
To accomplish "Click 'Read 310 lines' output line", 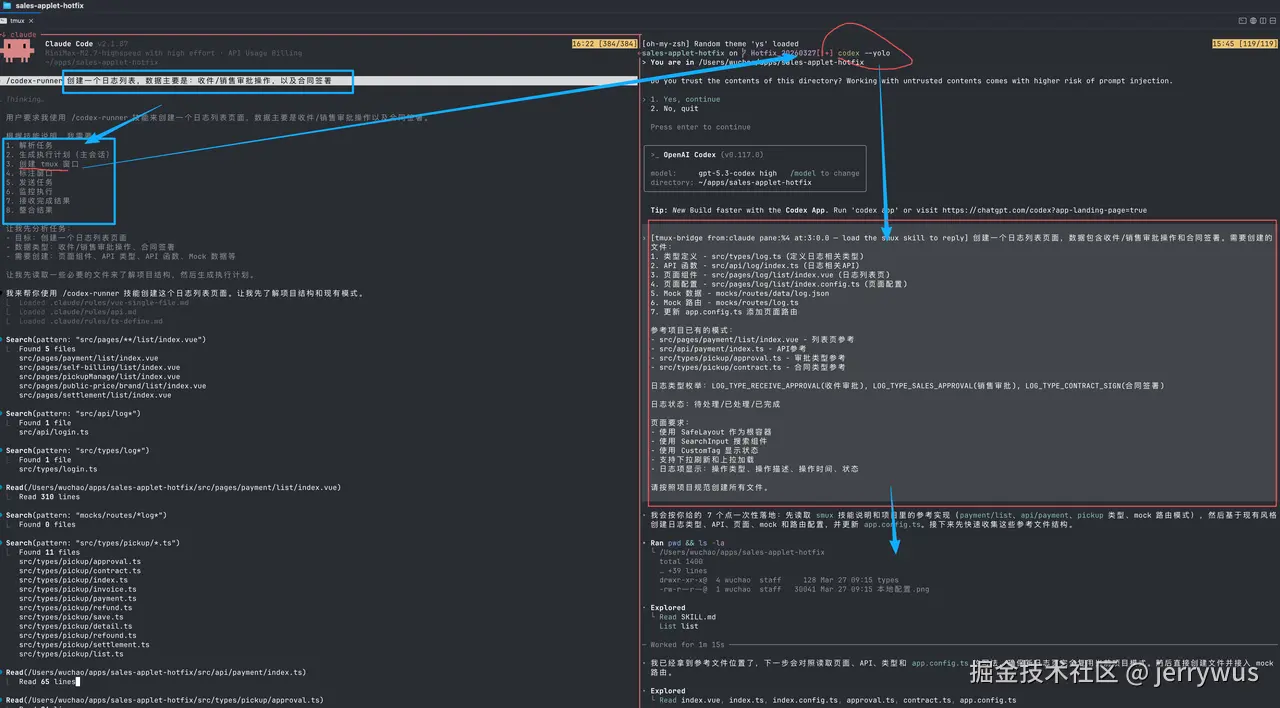I will pyautogui.click(x=49, y=497).
